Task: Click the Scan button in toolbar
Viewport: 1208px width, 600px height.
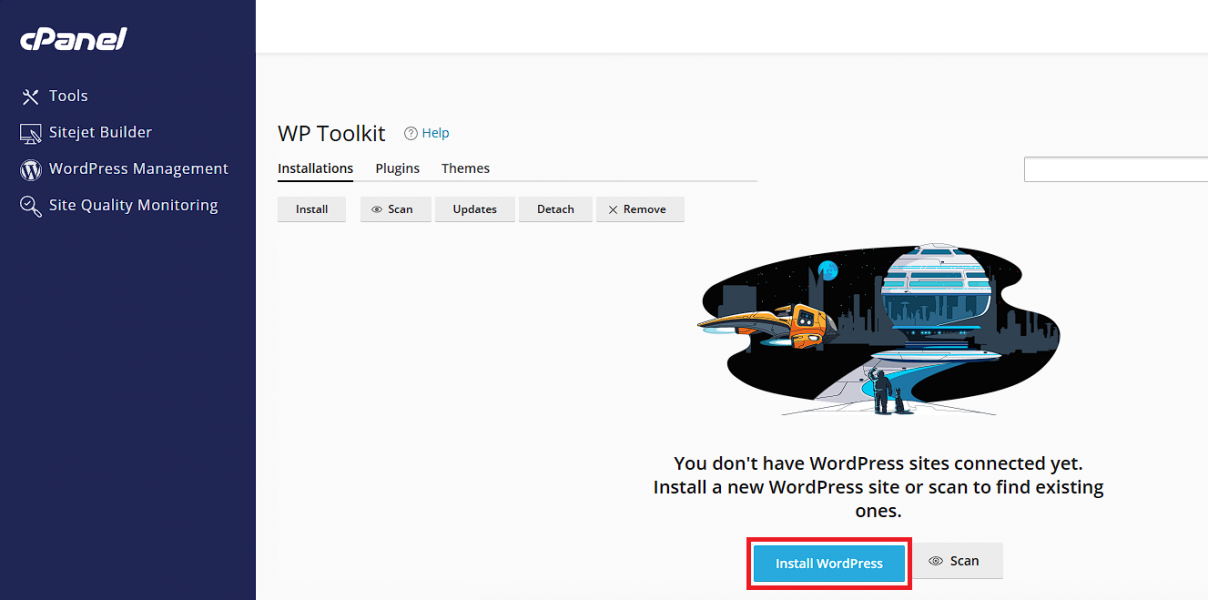Action: (395, 209)
